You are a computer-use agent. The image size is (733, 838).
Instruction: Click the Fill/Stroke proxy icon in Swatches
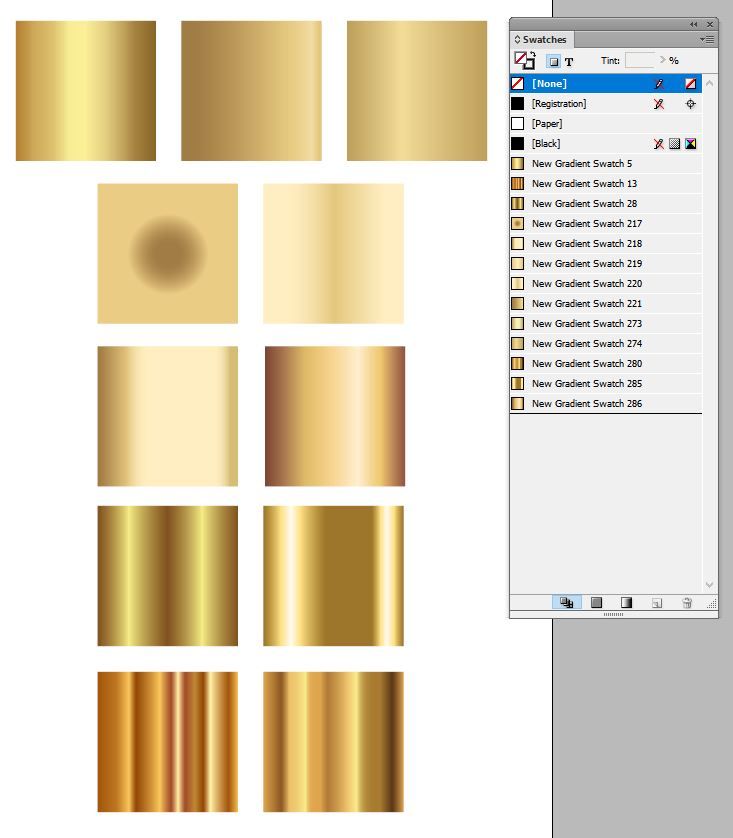[523, 61]
